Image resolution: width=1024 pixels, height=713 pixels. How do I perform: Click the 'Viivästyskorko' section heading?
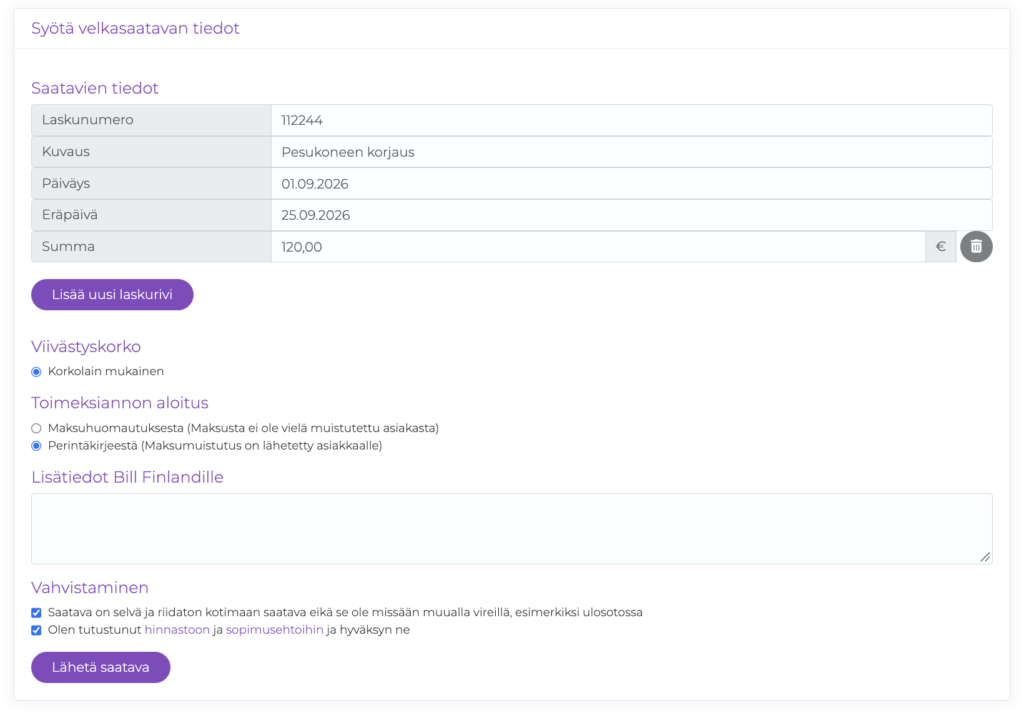pos(86,347)
